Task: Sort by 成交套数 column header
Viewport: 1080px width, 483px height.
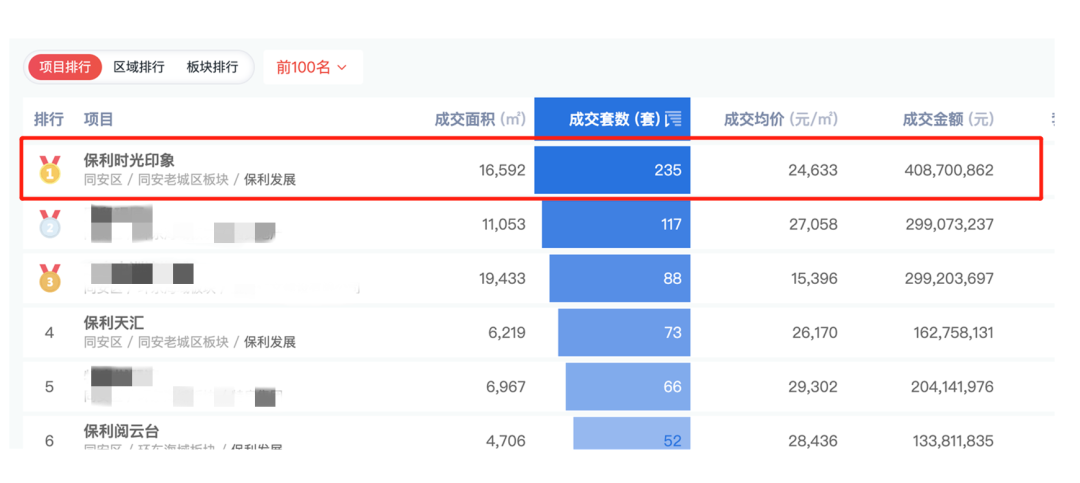Action: coord(614,119)
